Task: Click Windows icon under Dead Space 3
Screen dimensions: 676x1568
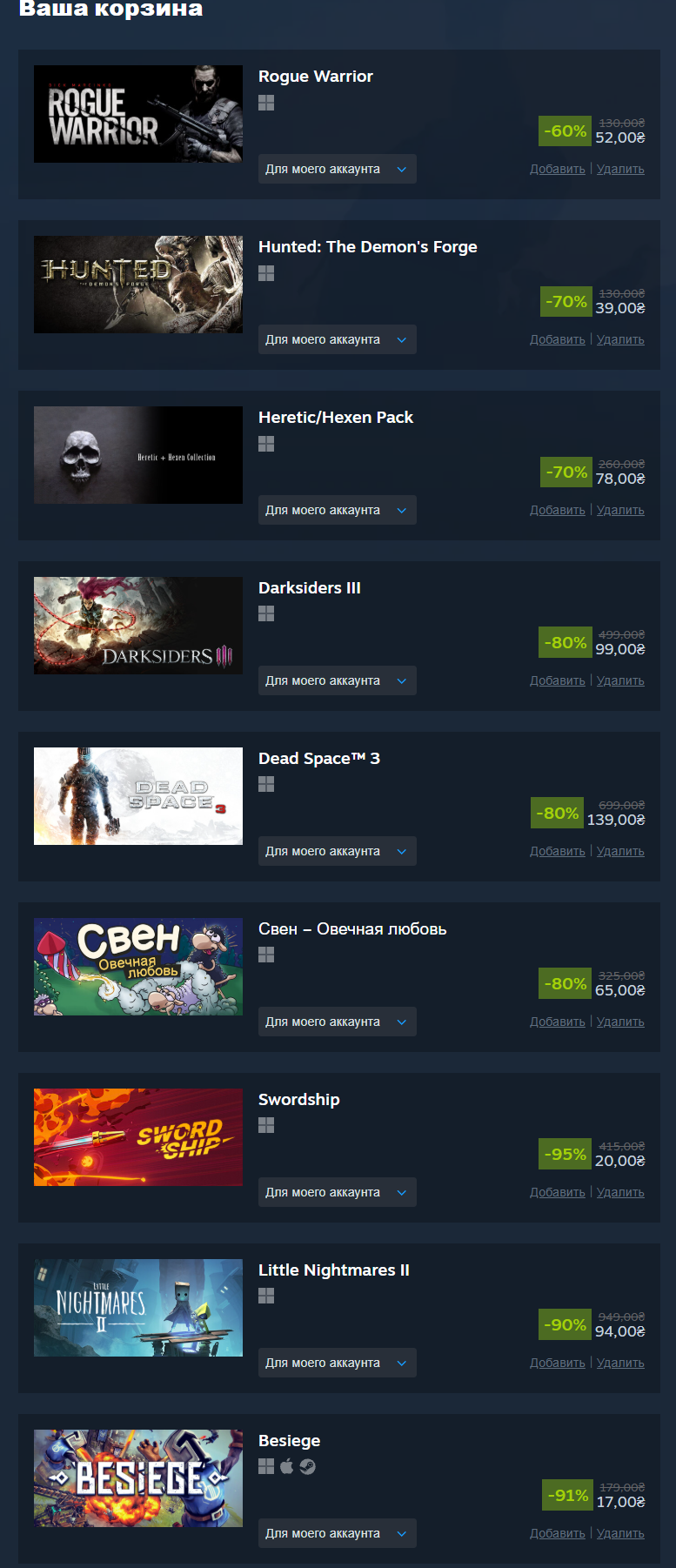Action: coord(266,784)
